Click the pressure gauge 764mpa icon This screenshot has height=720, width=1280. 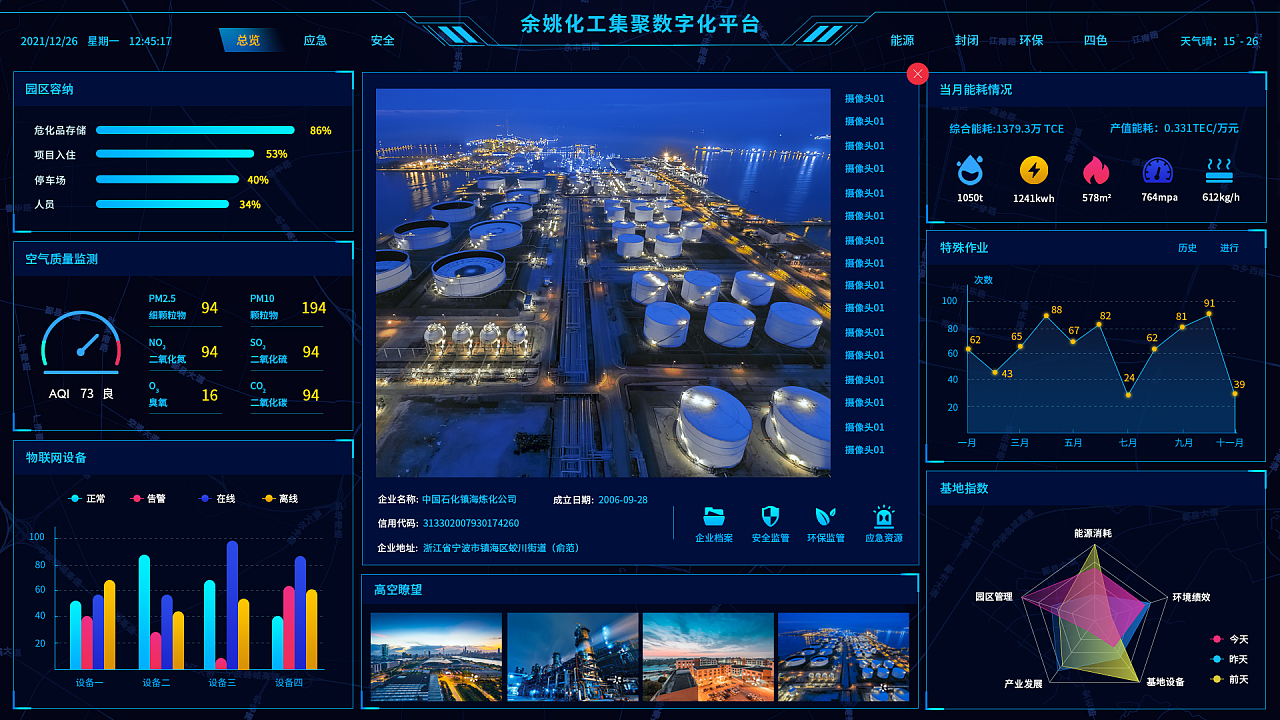1158,171
